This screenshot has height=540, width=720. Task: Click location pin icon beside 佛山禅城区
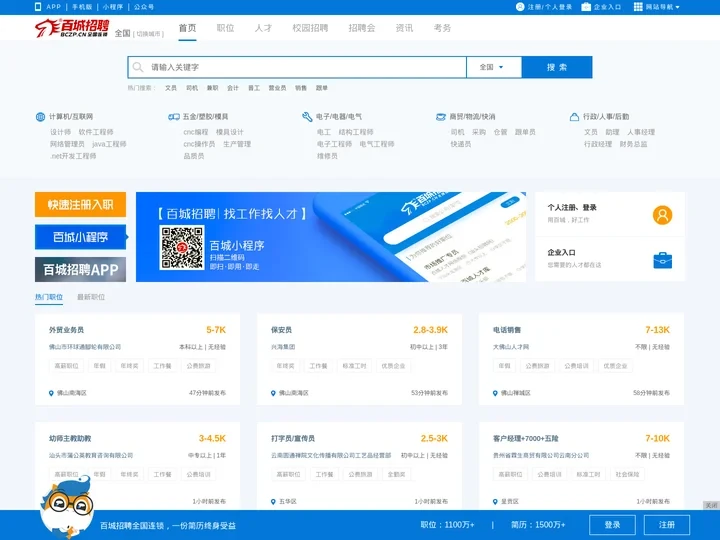coord(495,393)
